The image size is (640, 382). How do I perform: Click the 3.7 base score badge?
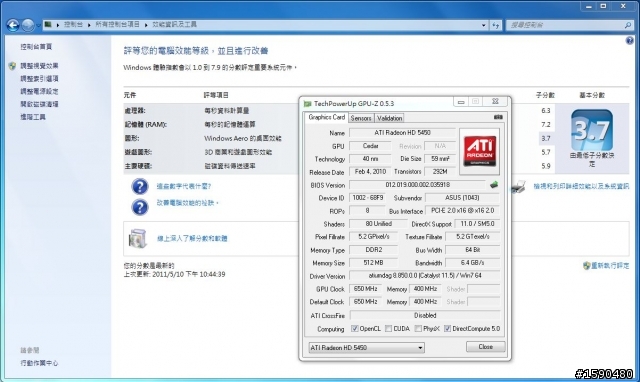pyautogui.click(x=592, y=131)
